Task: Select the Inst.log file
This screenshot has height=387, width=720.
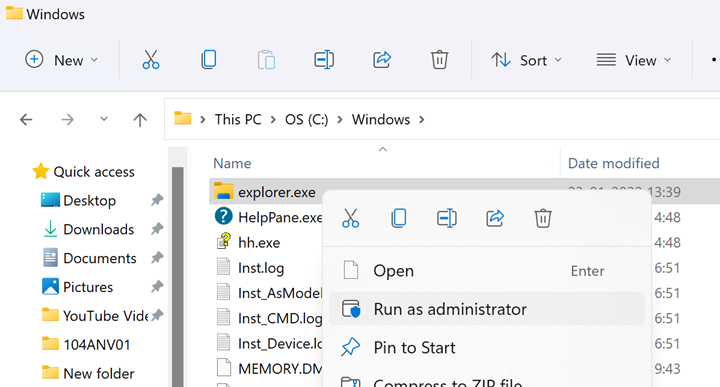Action: pos(261,268)
